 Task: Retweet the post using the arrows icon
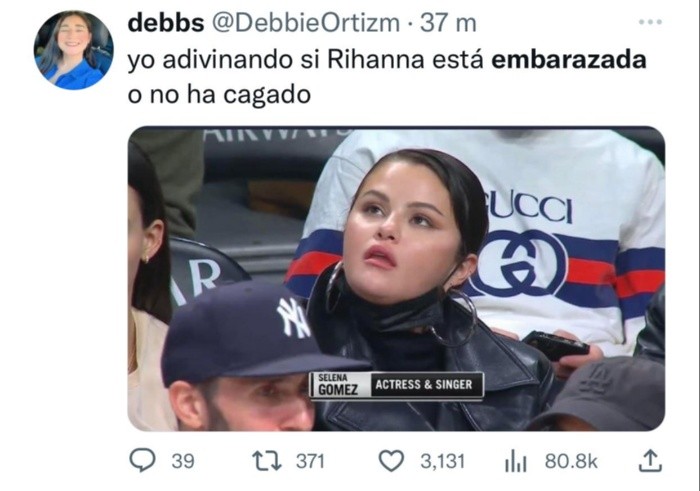click(x=267, y=461)
